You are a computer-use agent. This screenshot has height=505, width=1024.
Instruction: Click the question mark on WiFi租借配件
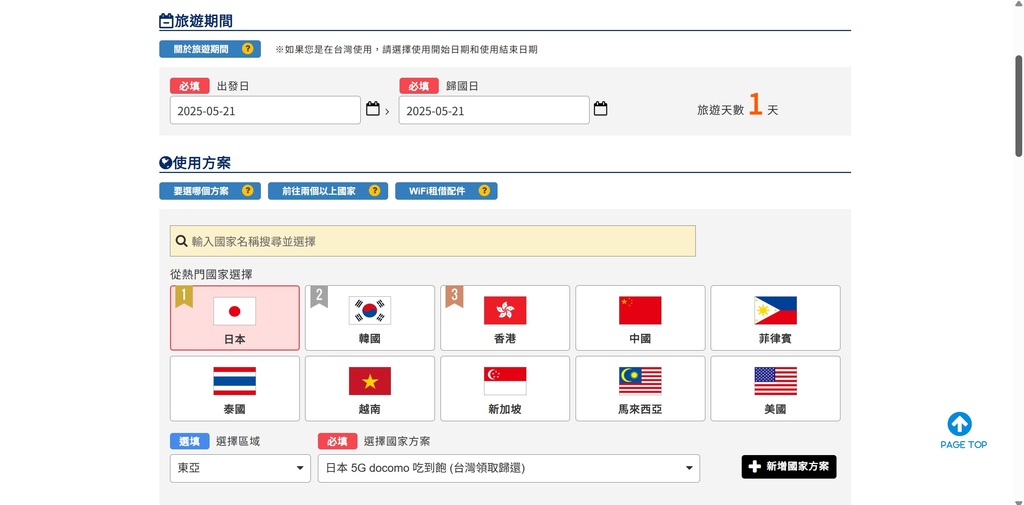(484, 191)
